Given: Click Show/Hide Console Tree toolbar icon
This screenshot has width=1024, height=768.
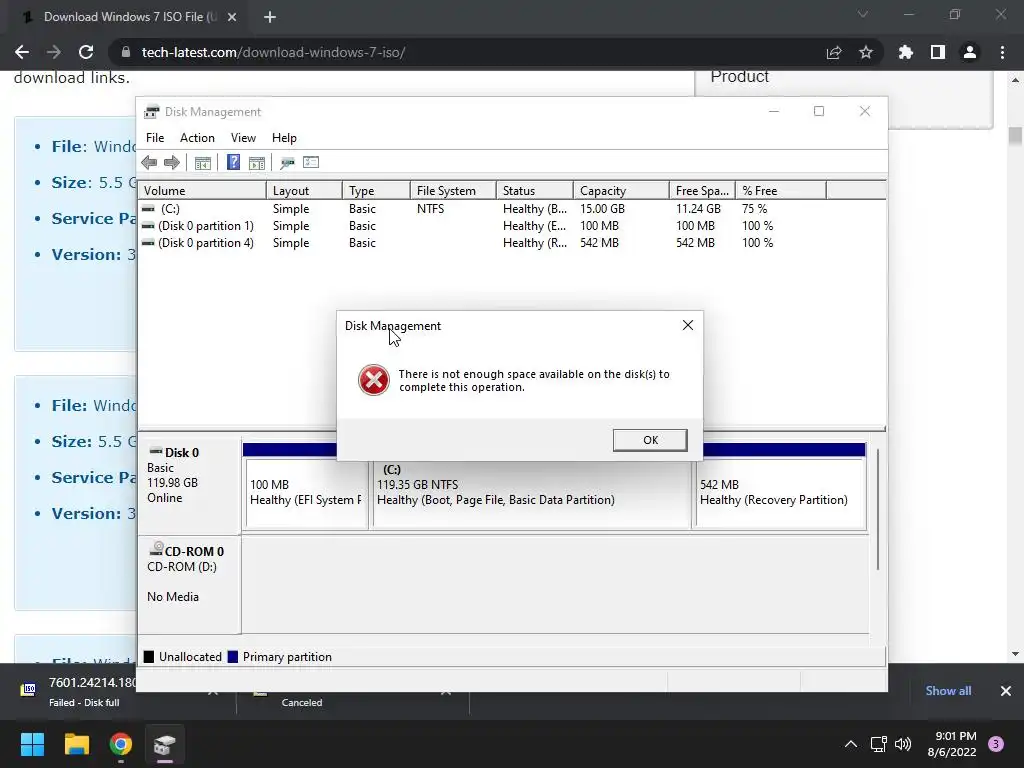Looking at the screenshot, I should click(202, 163).
